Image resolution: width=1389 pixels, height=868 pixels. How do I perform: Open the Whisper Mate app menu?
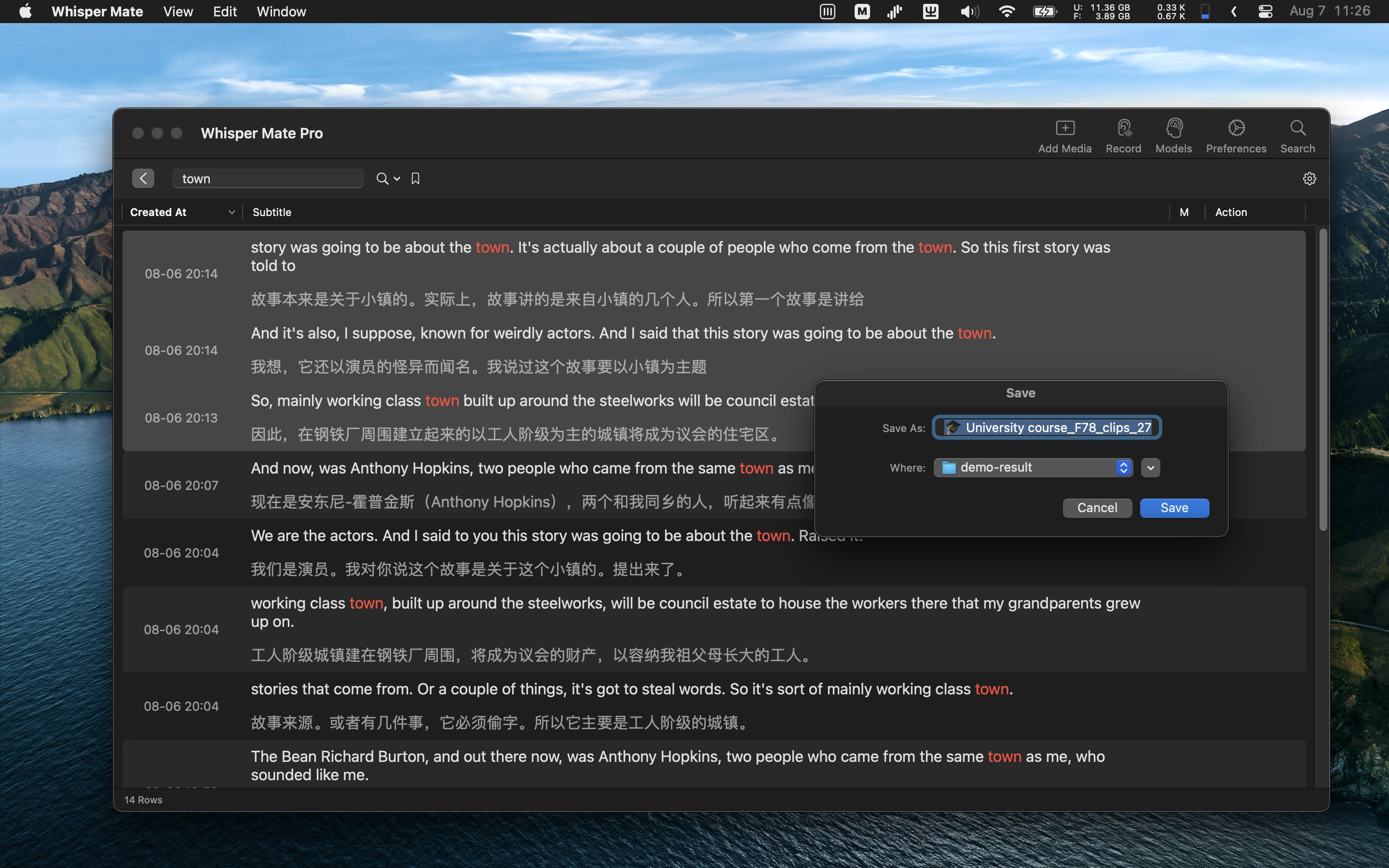(x=97, y=12)
